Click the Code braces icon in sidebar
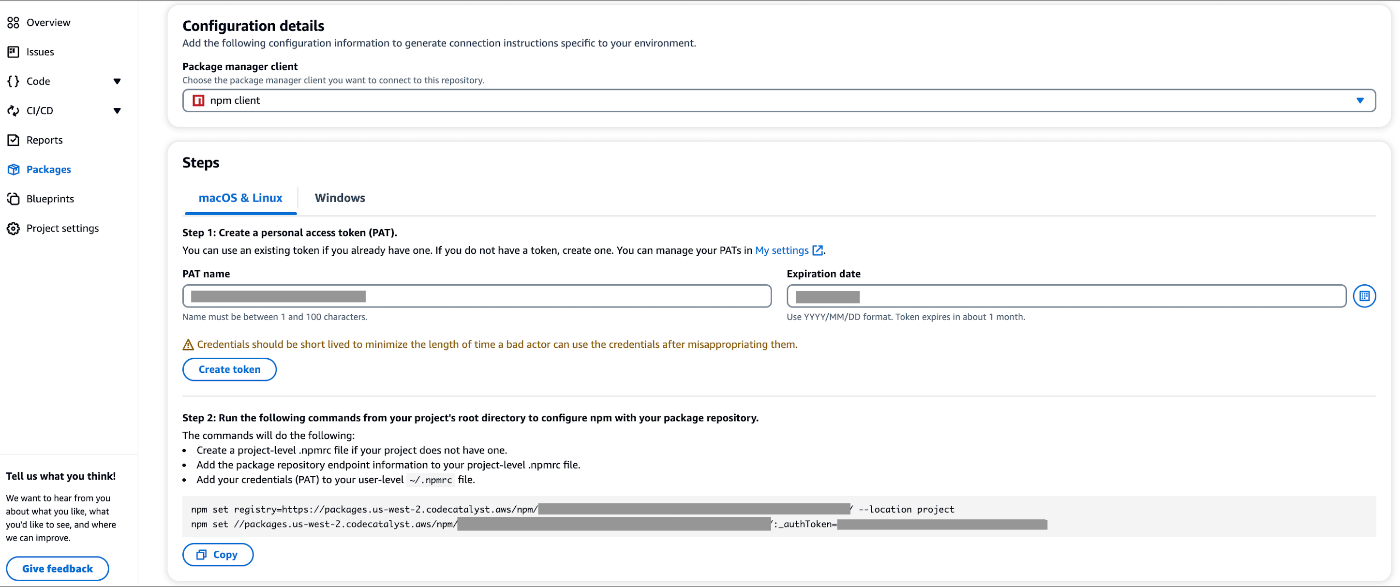1400x587 pixels. click(x=13, y=81)
